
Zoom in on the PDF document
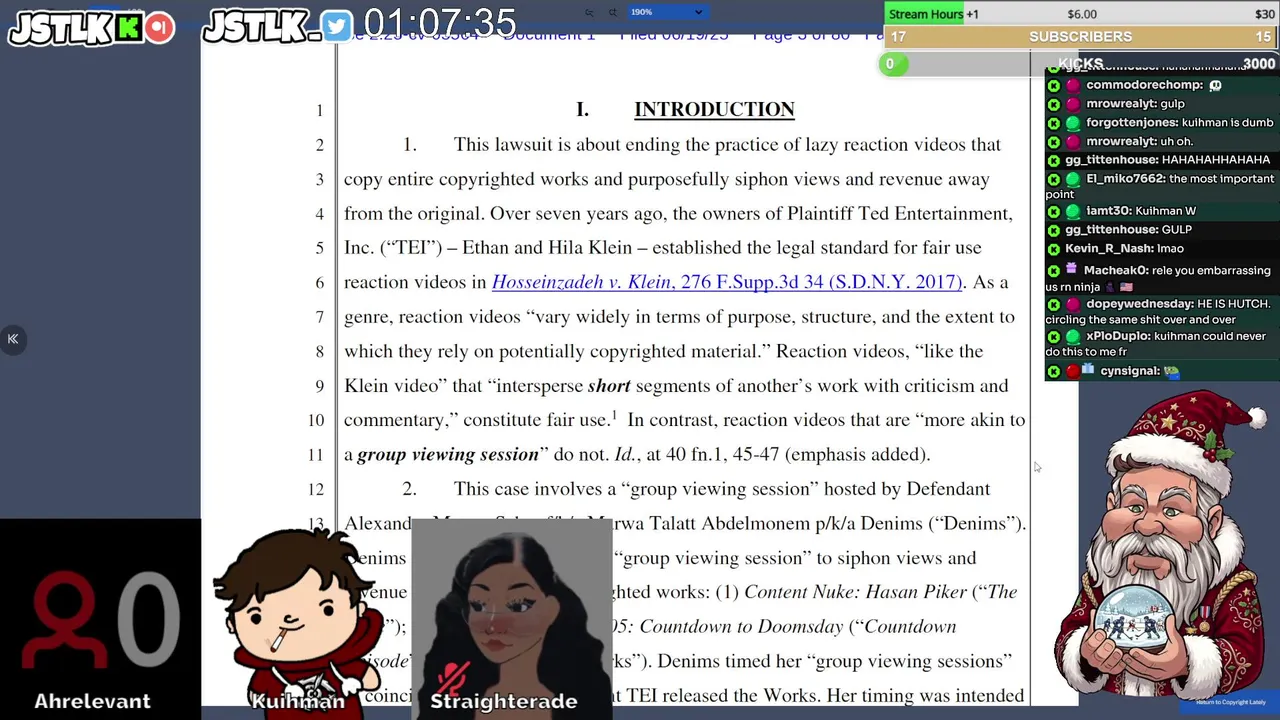(613, 12)
